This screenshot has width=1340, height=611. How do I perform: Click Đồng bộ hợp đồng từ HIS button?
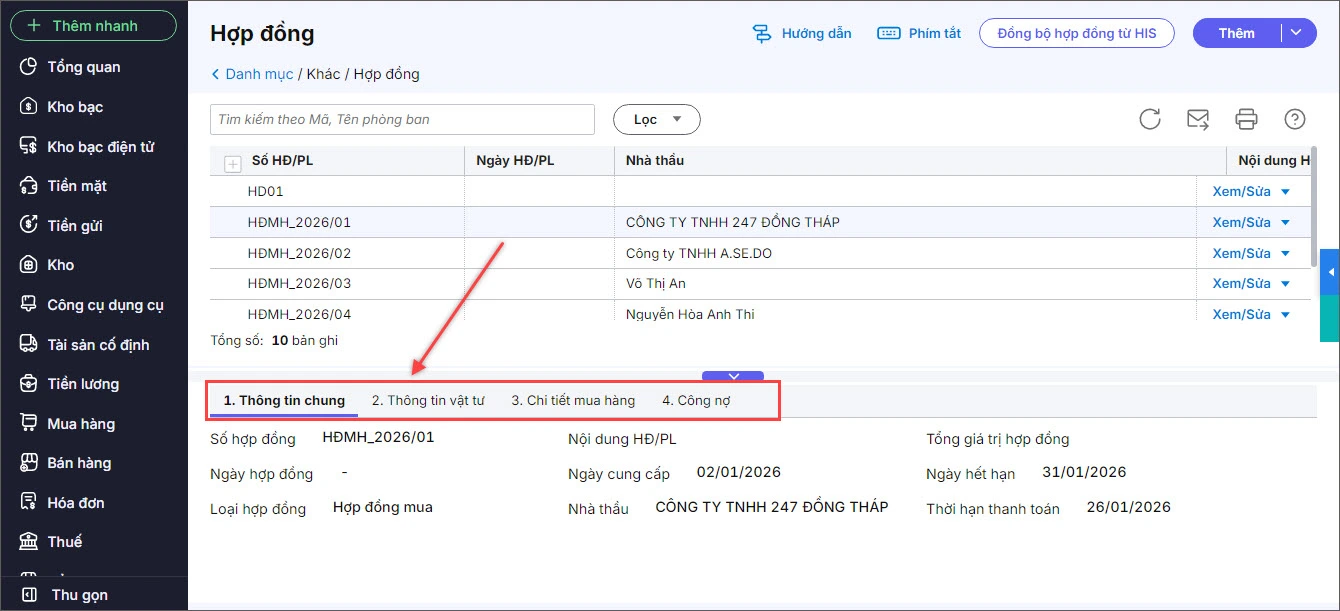click(x=1076, y=33)
